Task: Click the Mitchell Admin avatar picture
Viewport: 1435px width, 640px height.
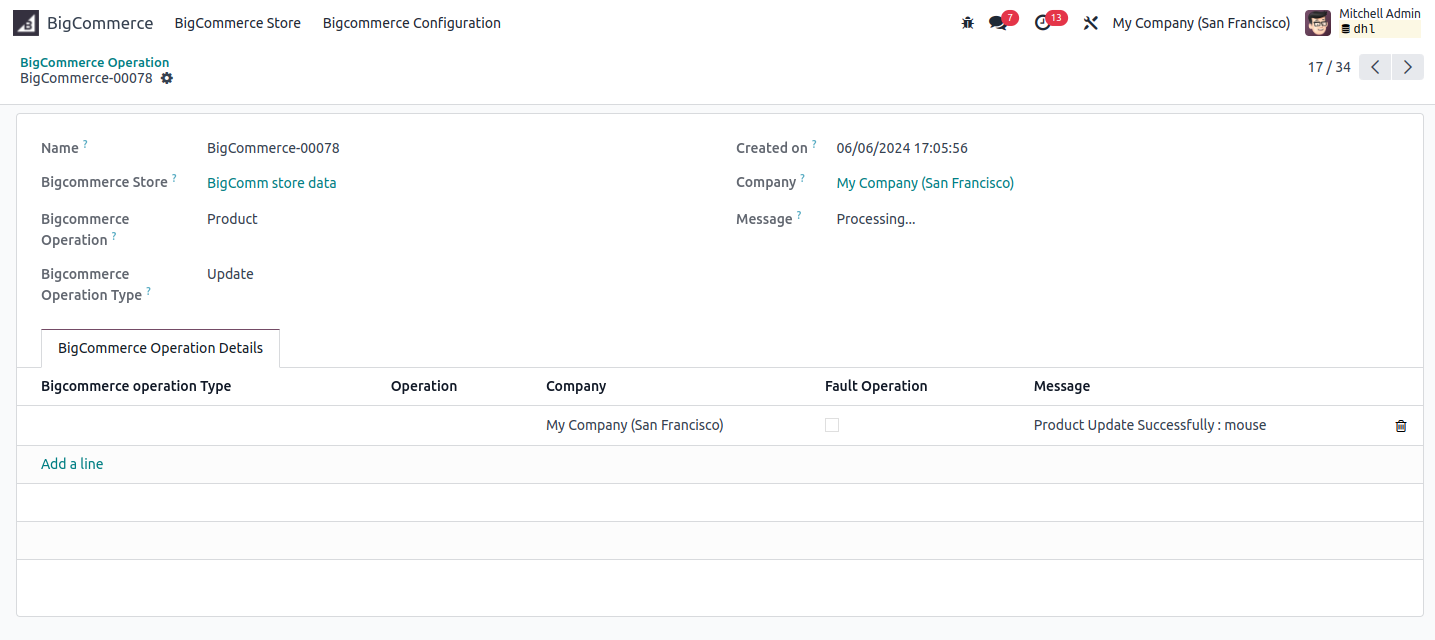Action: pyautogui.click(x=1318, y=23)
